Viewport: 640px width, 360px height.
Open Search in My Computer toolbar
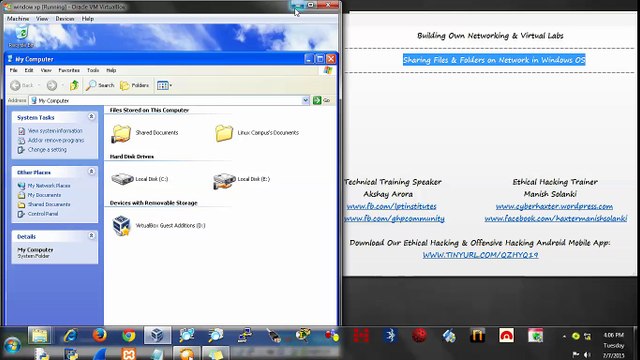point(100,85)
